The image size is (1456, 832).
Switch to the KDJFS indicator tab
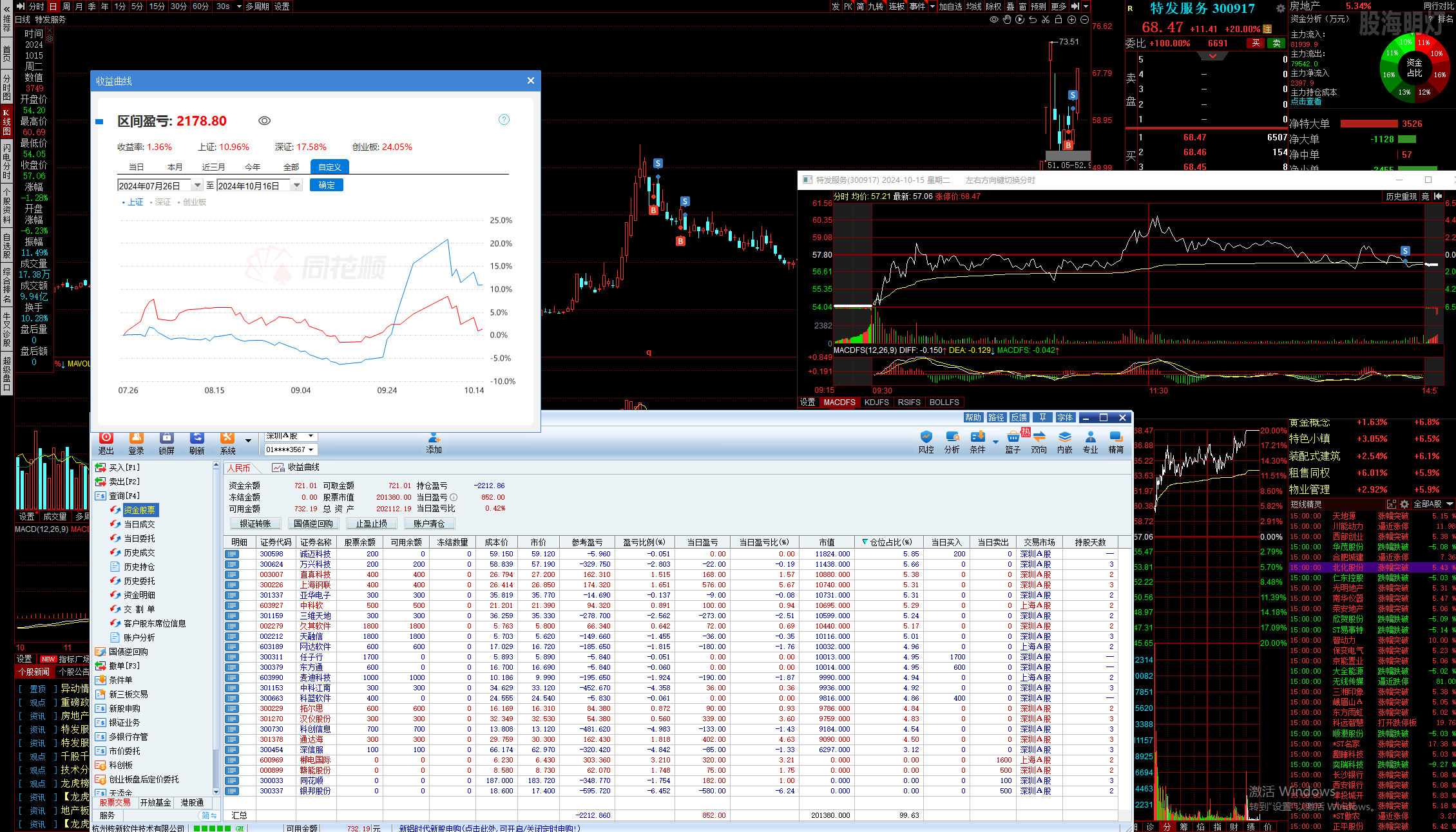[x=876, y=402]
